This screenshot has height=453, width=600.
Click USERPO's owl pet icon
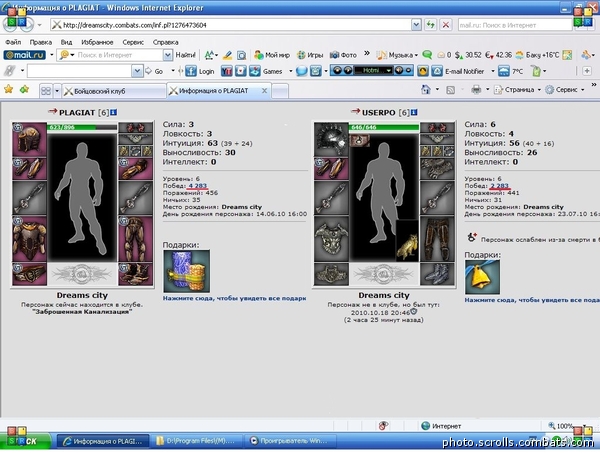pyautogui.click(x=407, y=241)
